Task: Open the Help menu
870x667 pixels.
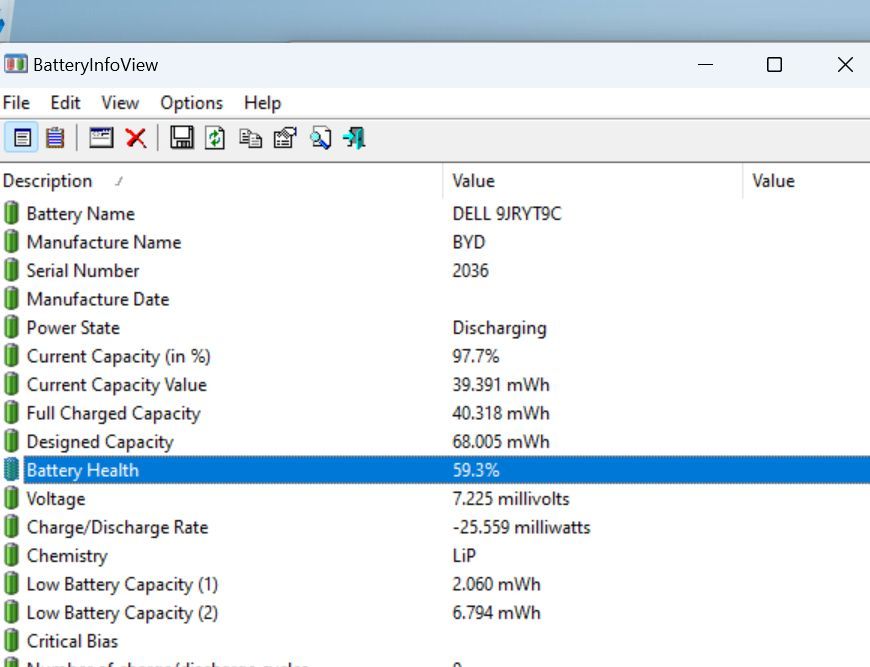Action: click(x=262, y=103)
